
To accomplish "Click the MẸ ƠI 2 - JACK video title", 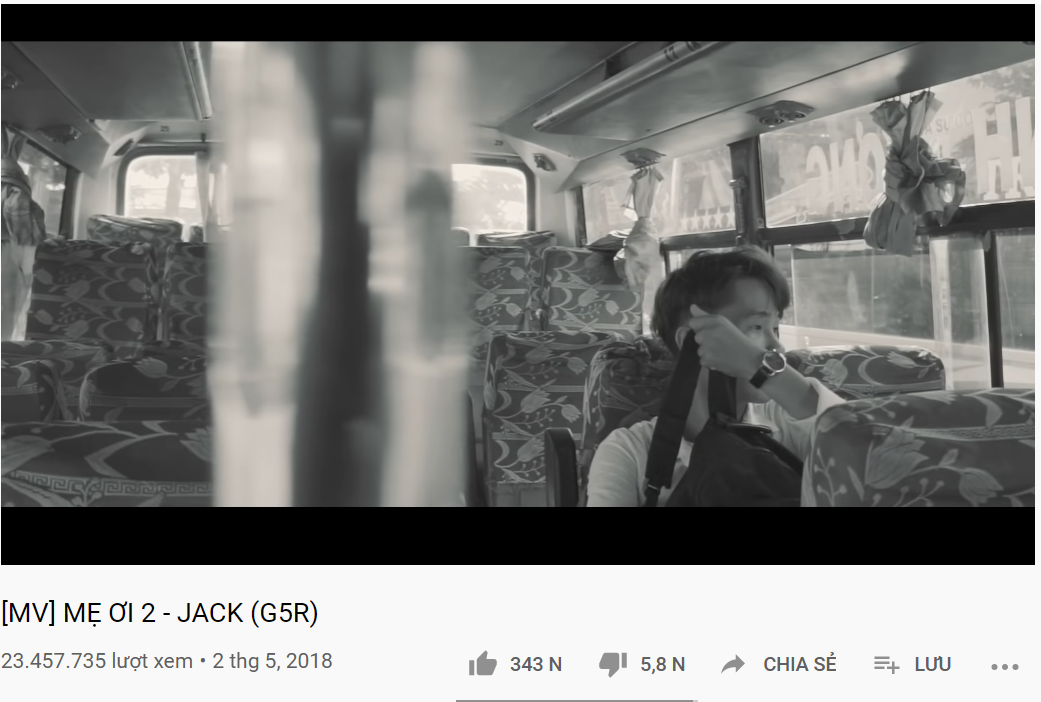I will tap(159, 612).
